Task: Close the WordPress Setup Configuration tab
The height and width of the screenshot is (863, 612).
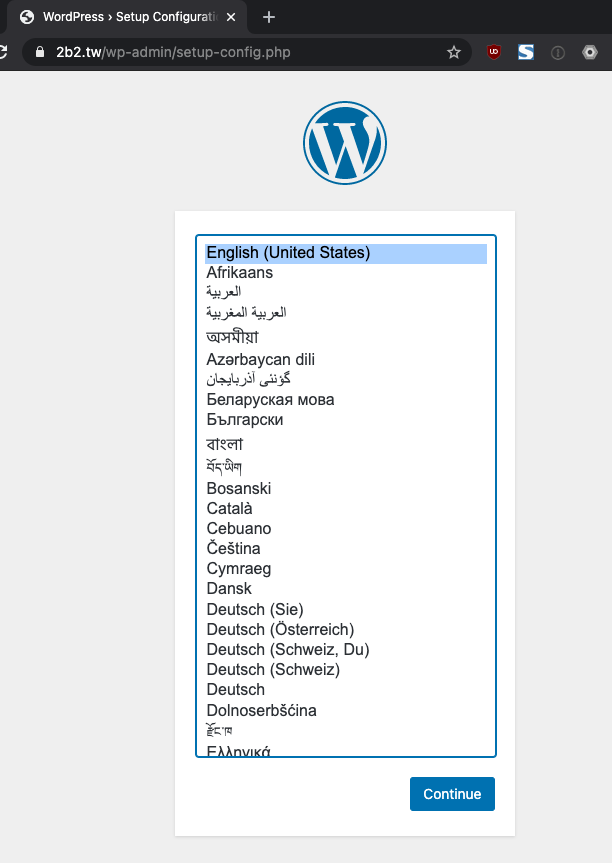Action: click(231, 17)
